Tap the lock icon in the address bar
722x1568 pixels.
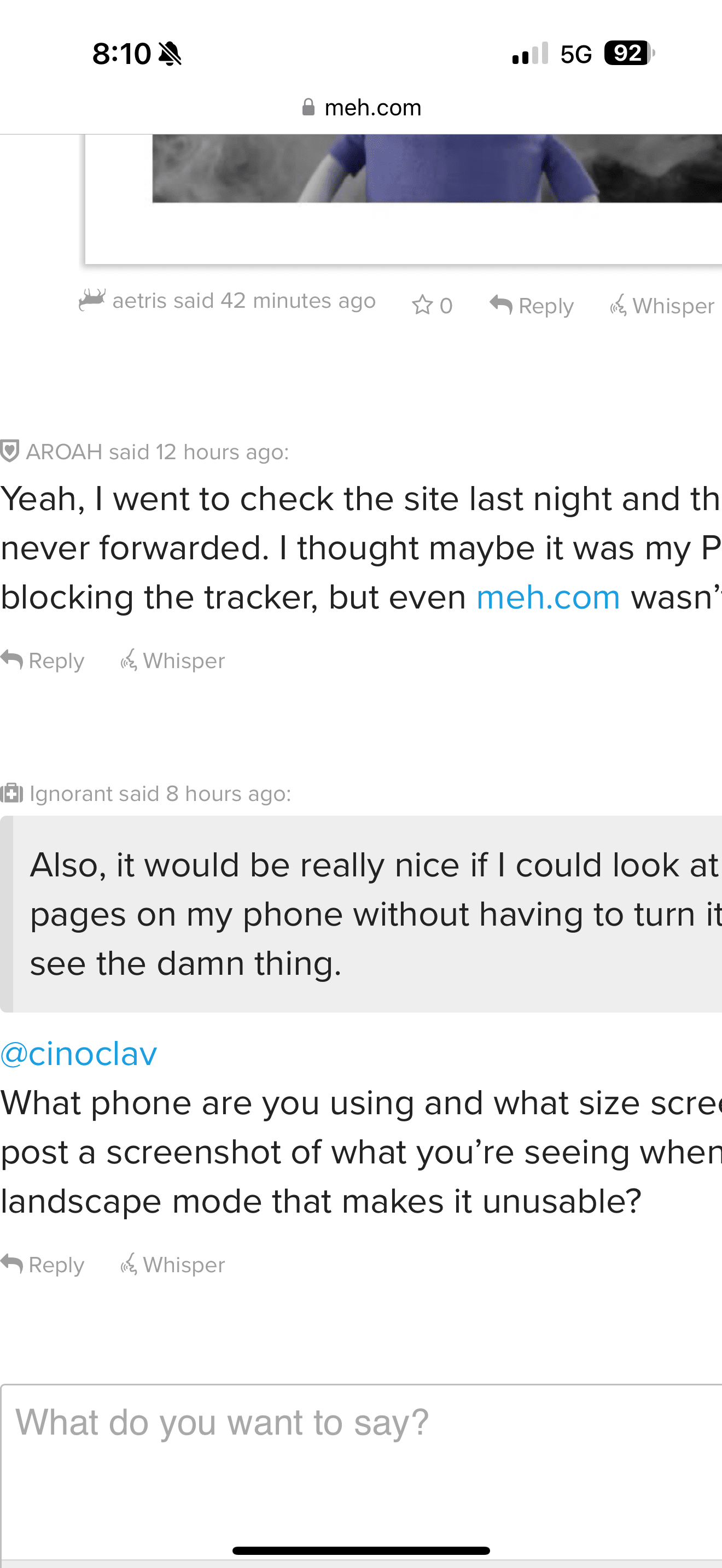[308, 108]
